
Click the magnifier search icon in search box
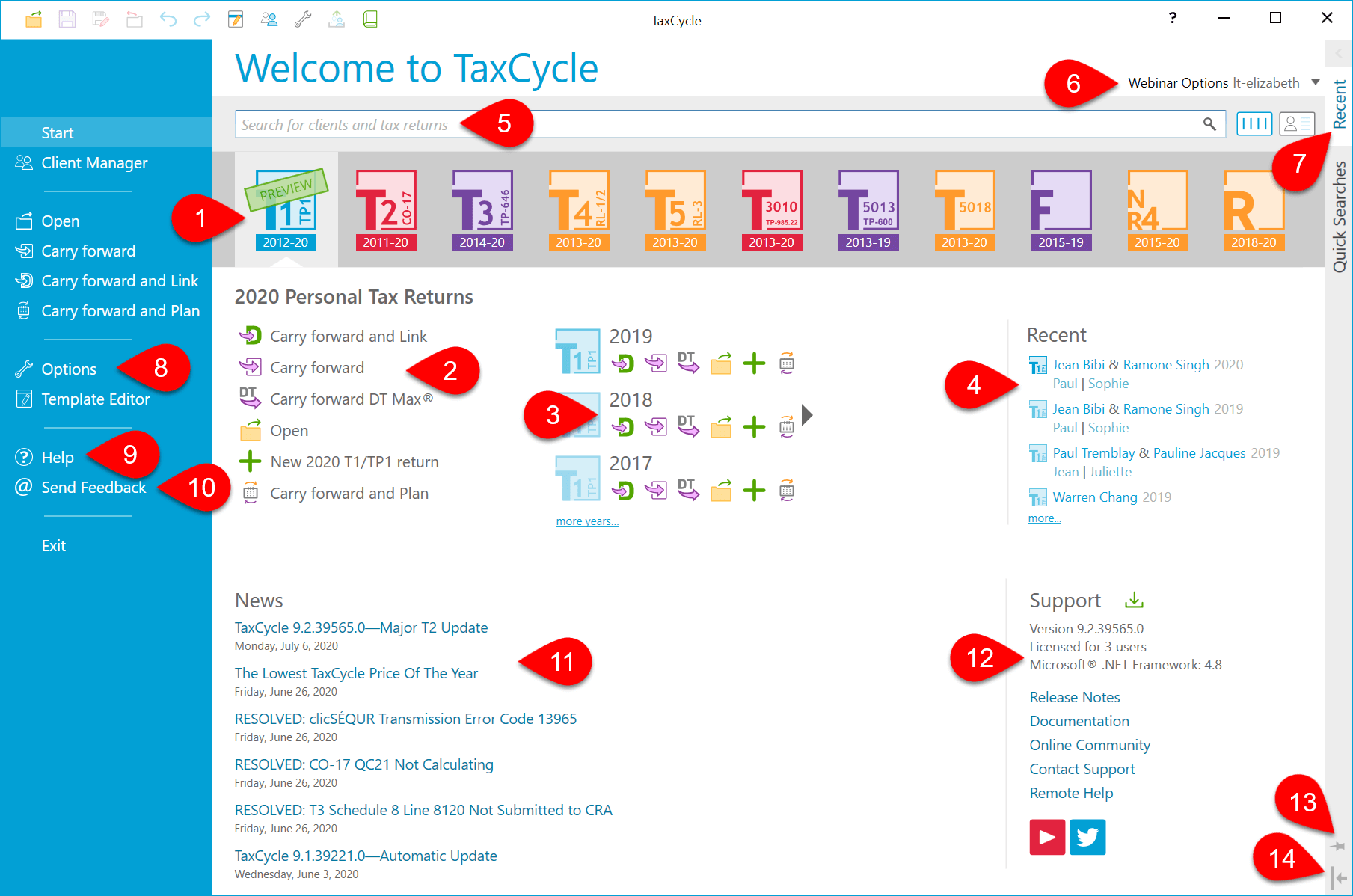point(1209,124)
